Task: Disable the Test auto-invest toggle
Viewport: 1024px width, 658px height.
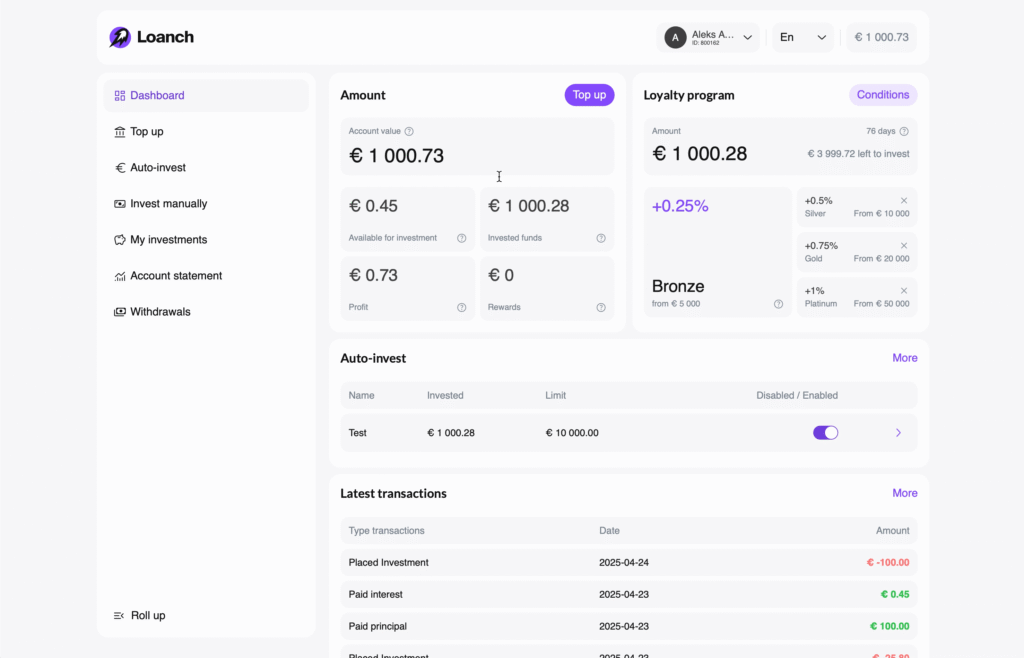Action: coord(825,433)
